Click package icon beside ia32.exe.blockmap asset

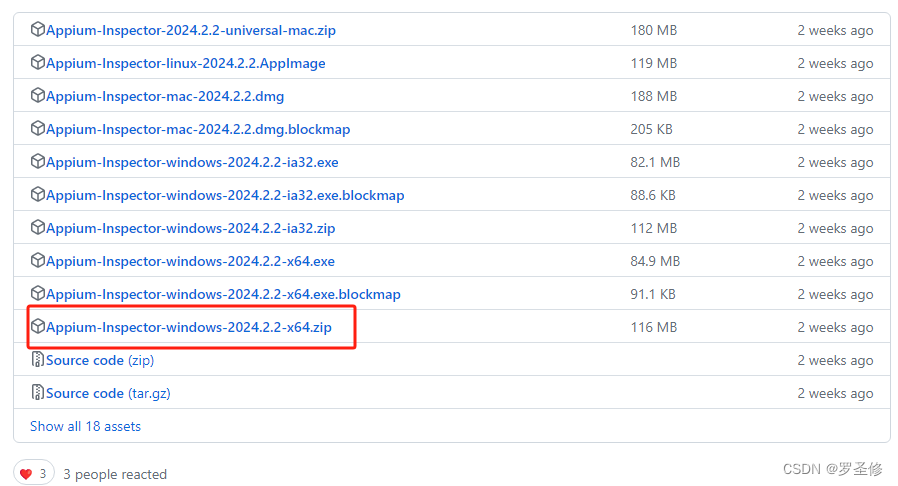pyautogui.click(x=38, y=195)
